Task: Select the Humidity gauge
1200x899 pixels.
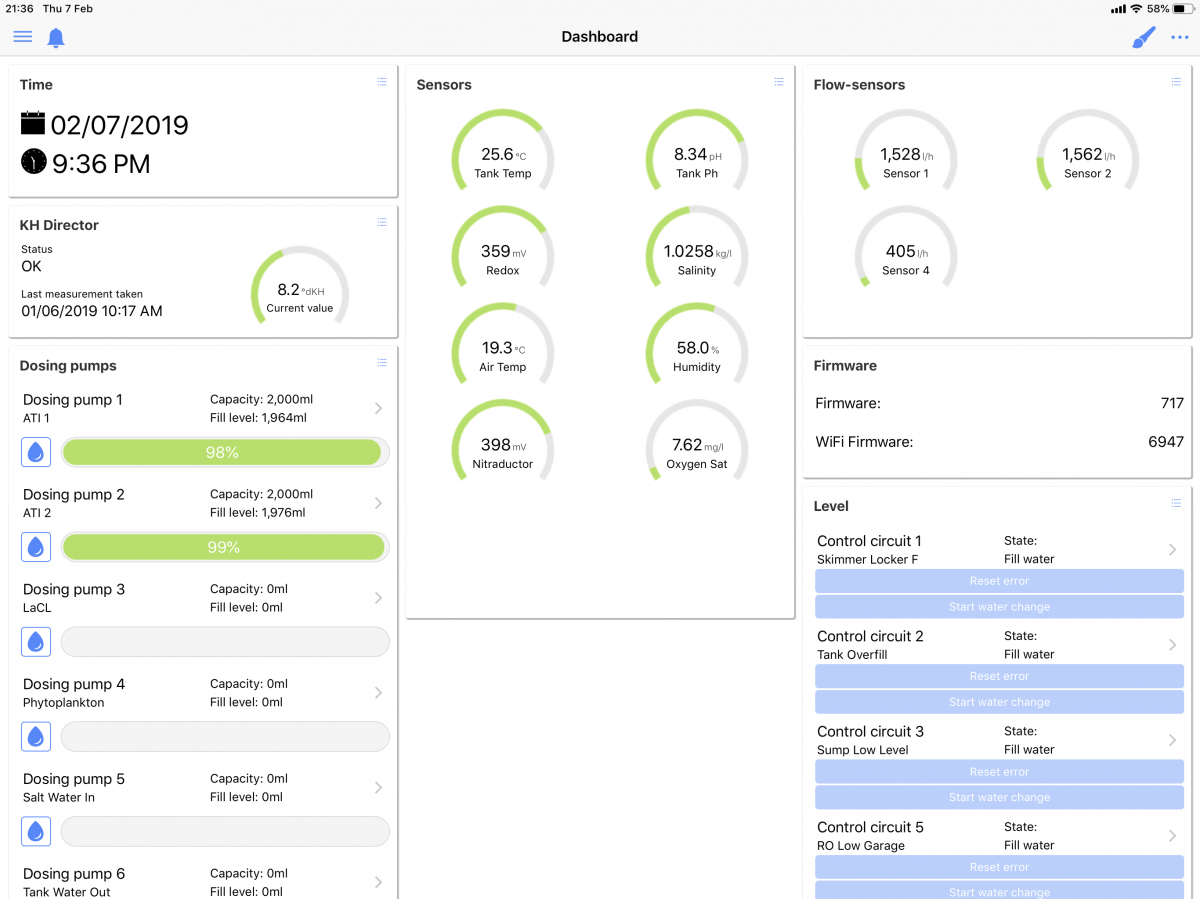Action: coord(697,346)
